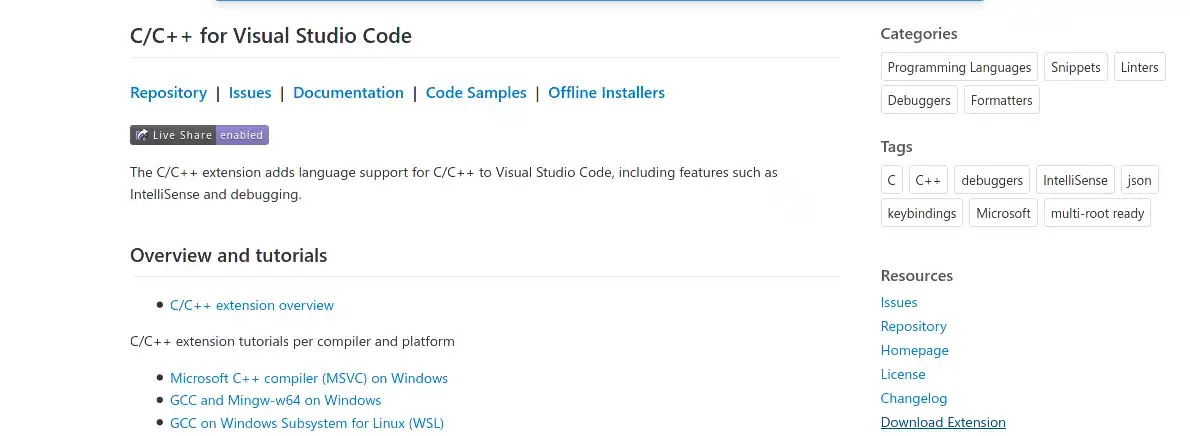Select the Snippets category tag
The height and width of the screenshot is (436, 1190).
1075,67
